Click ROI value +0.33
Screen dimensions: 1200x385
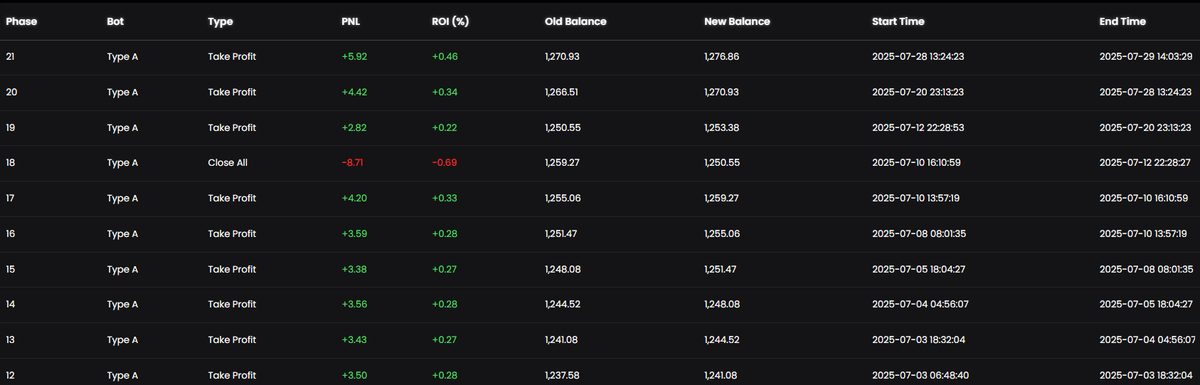[x=444, y=198]
